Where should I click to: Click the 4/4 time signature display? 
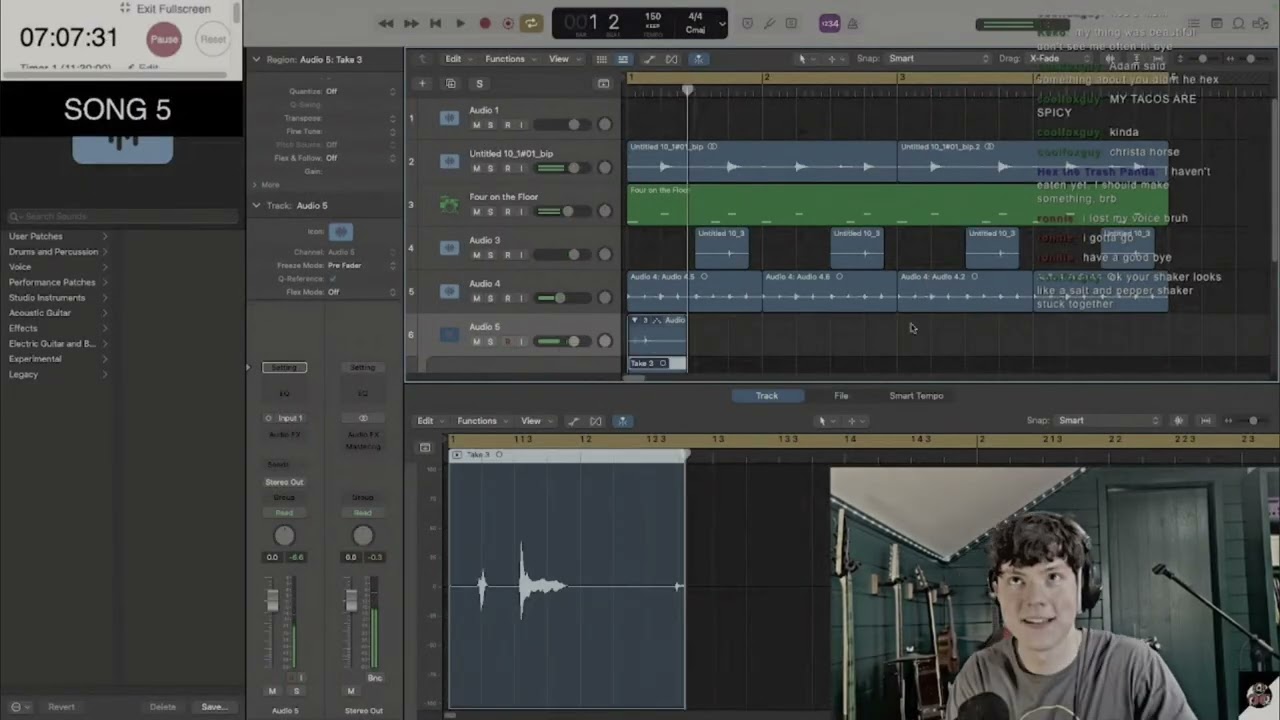(695, 17)
